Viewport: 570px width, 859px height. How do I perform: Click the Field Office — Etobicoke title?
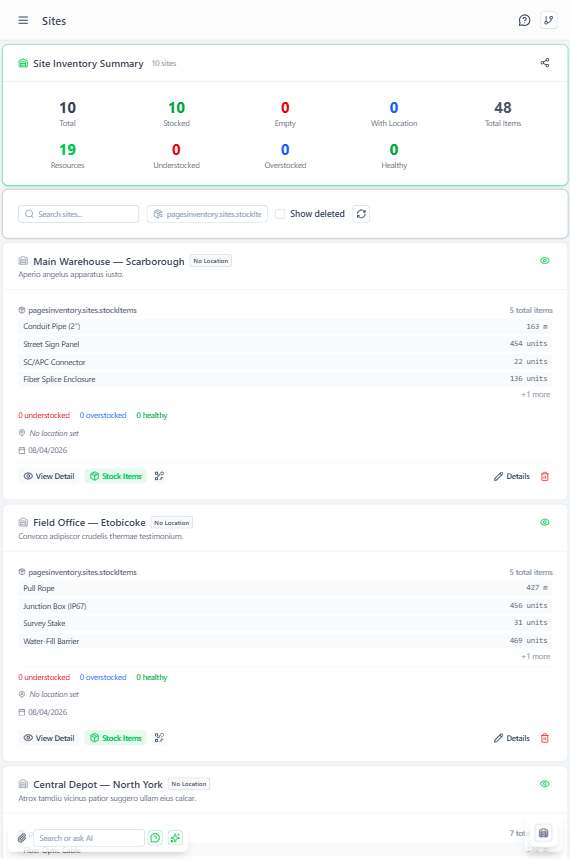(x=89, y=523)
